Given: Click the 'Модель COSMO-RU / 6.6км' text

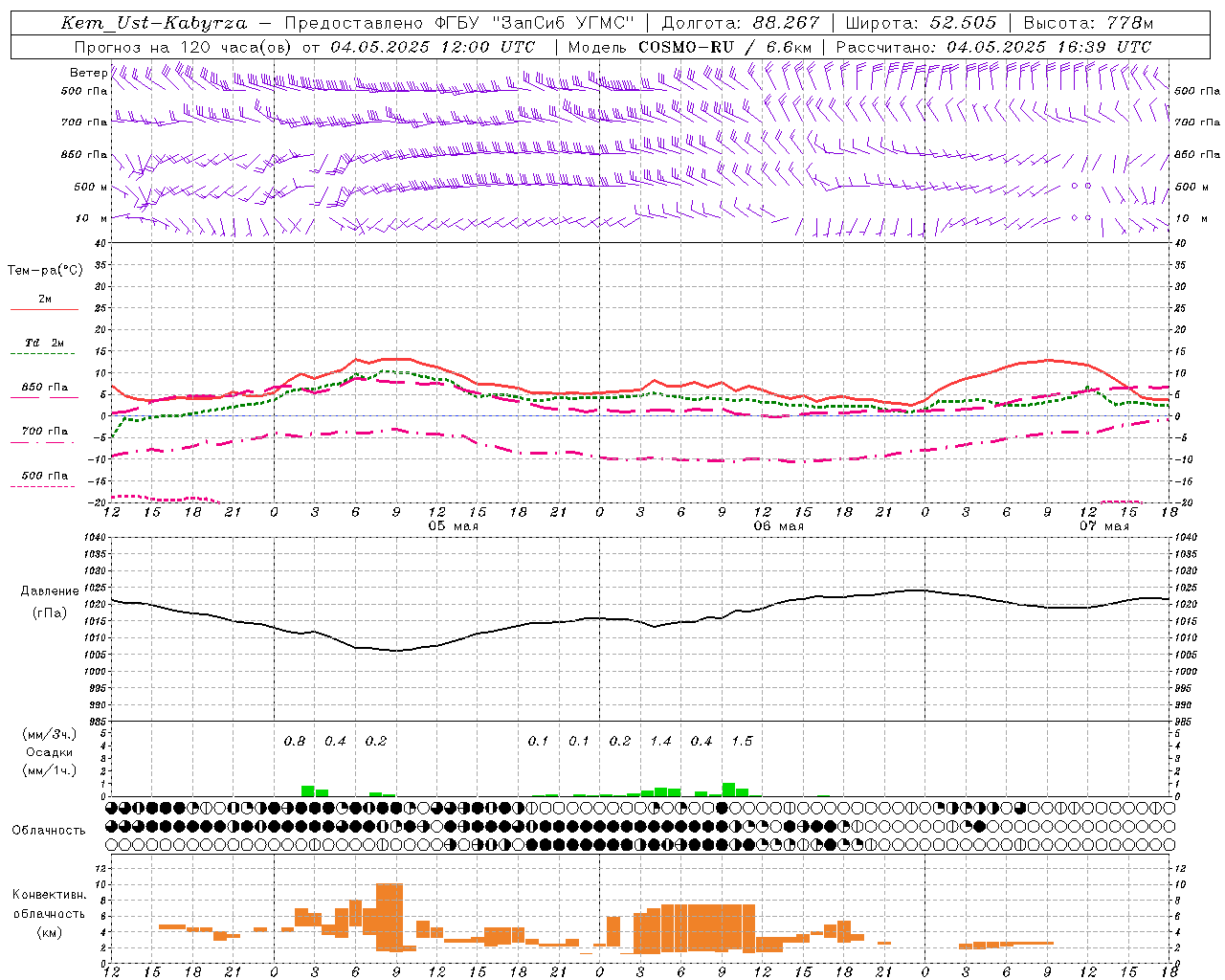Looking at the screenshot, I should coord(690,47).
